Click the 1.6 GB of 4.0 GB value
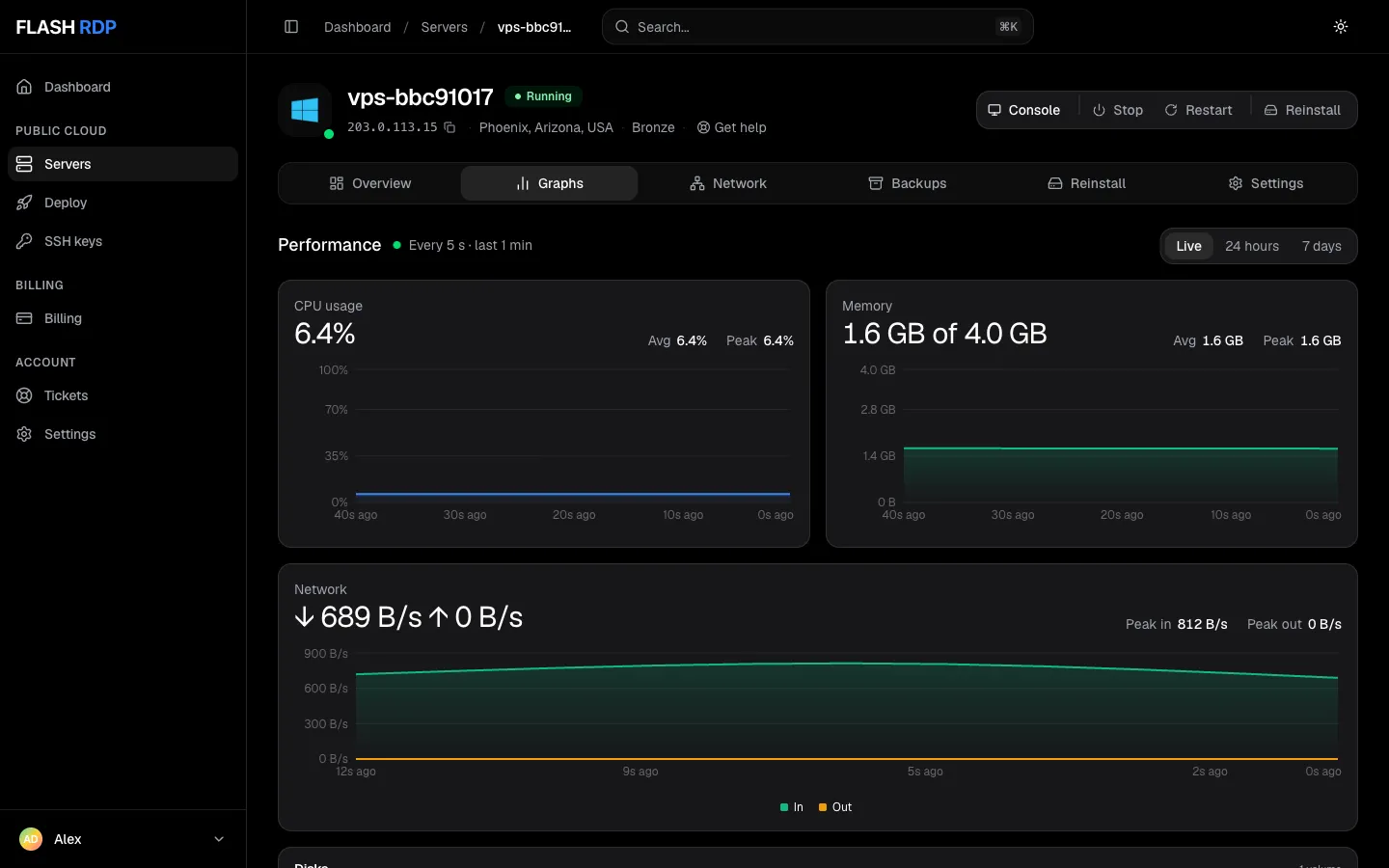The width and height of the screenshot is (1389, 868). click(944, 334)
